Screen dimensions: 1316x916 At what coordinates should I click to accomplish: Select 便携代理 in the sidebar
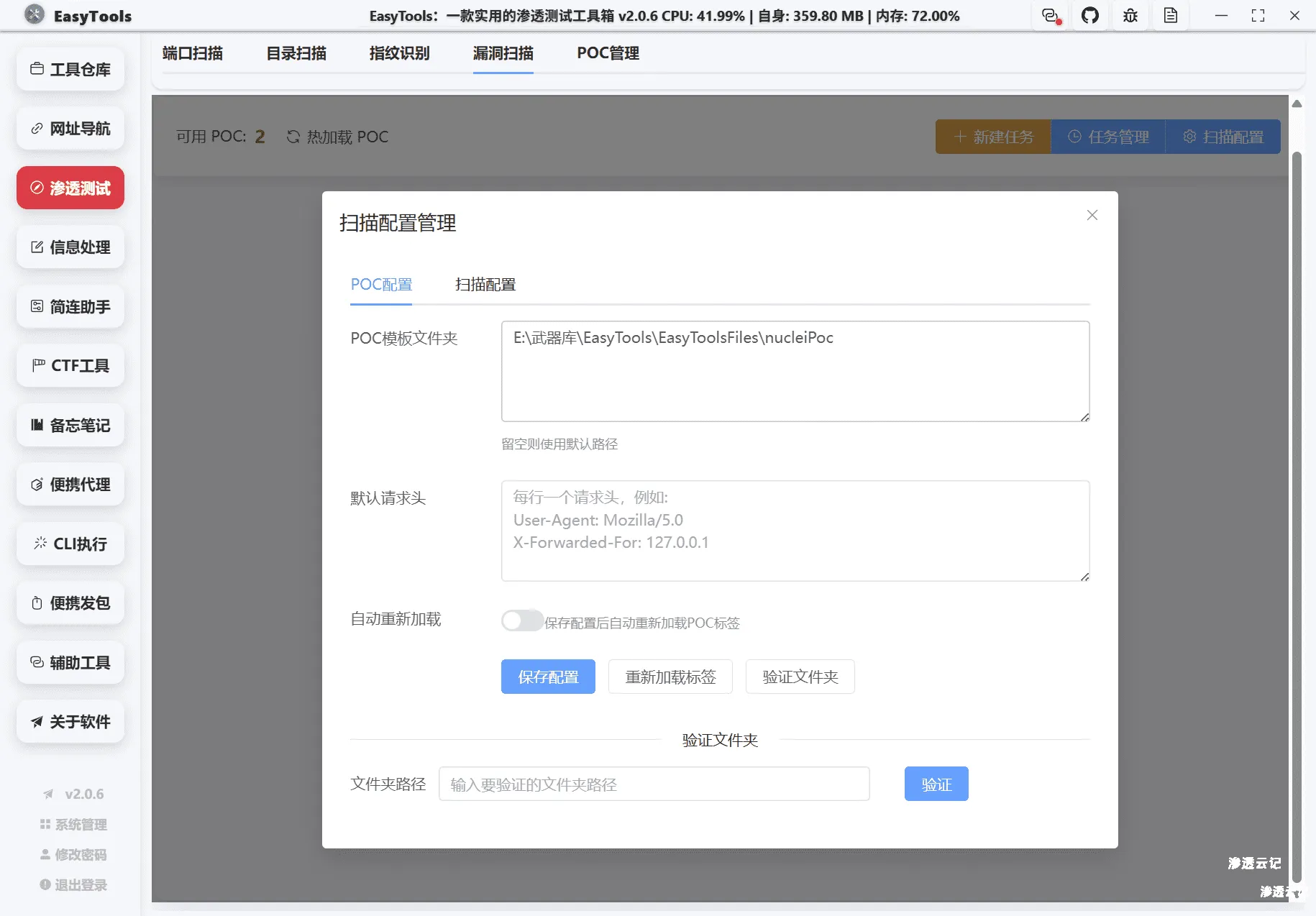pos(70,484)
